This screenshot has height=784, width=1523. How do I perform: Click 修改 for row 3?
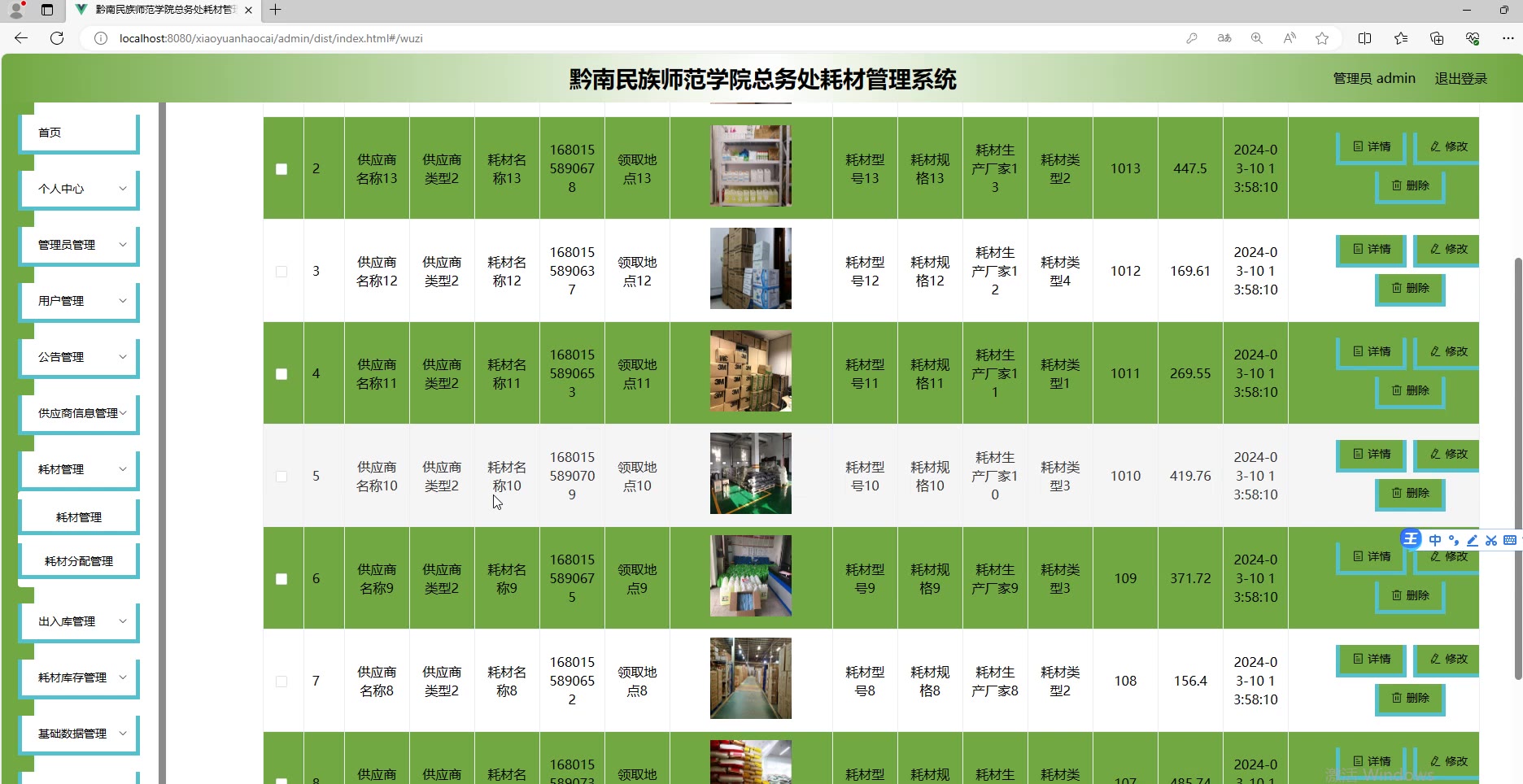point(1447,250)
